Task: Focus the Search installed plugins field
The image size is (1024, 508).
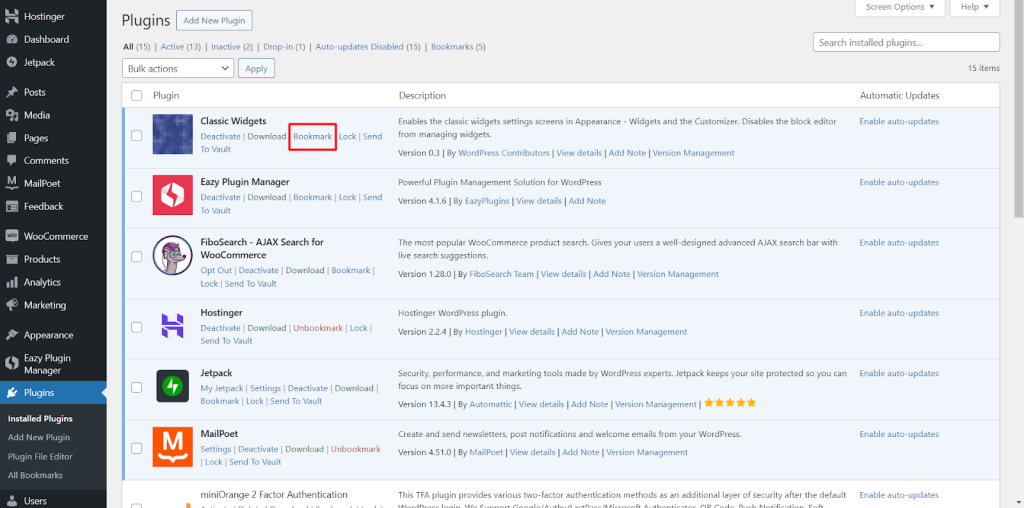Action: tap(906, 42)
